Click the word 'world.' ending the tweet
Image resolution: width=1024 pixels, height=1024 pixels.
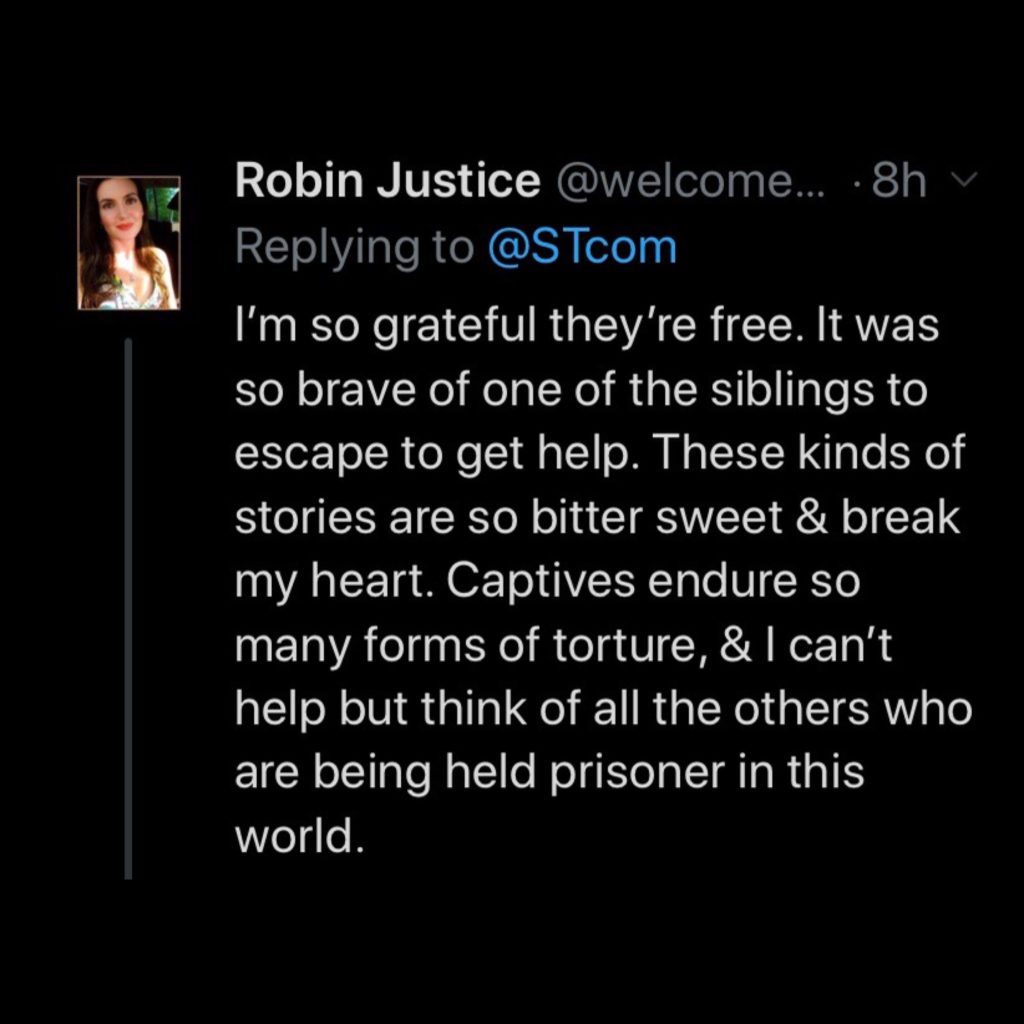[296, 837]
